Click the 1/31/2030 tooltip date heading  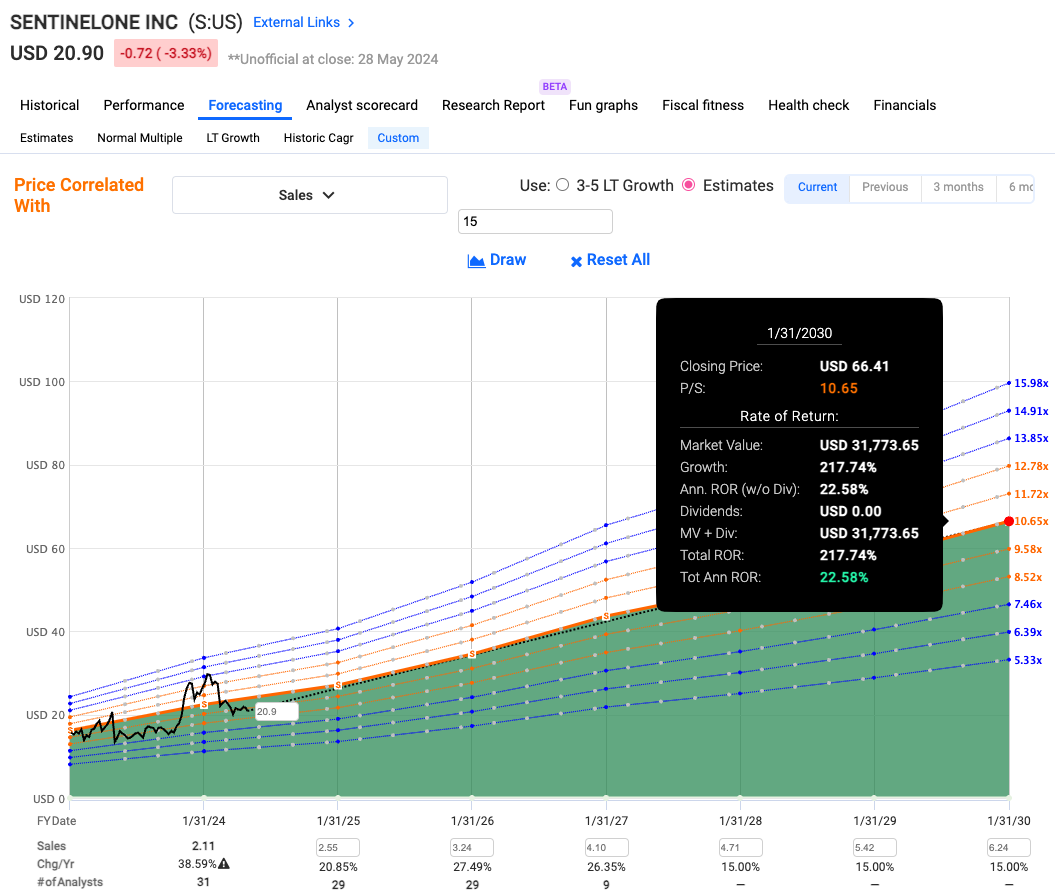pos(799,333)
